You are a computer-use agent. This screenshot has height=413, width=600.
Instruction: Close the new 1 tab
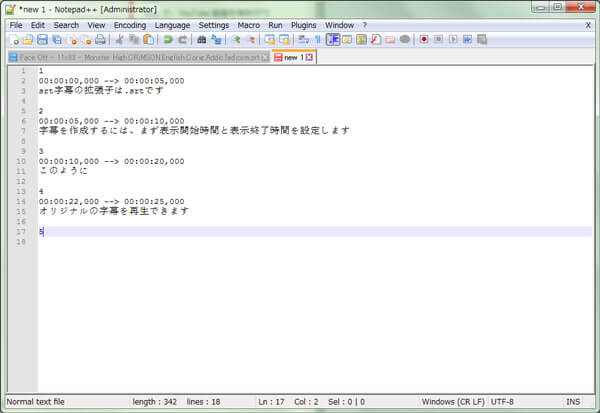(309, 57)
